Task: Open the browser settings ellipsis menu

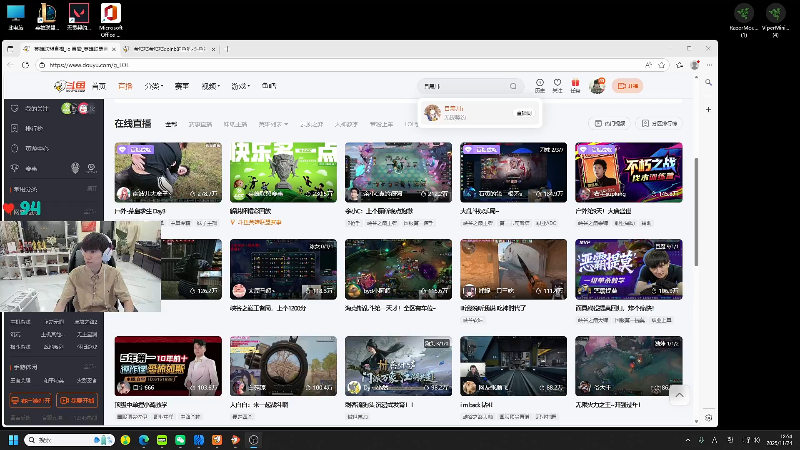Action: (x=709, y=65)
